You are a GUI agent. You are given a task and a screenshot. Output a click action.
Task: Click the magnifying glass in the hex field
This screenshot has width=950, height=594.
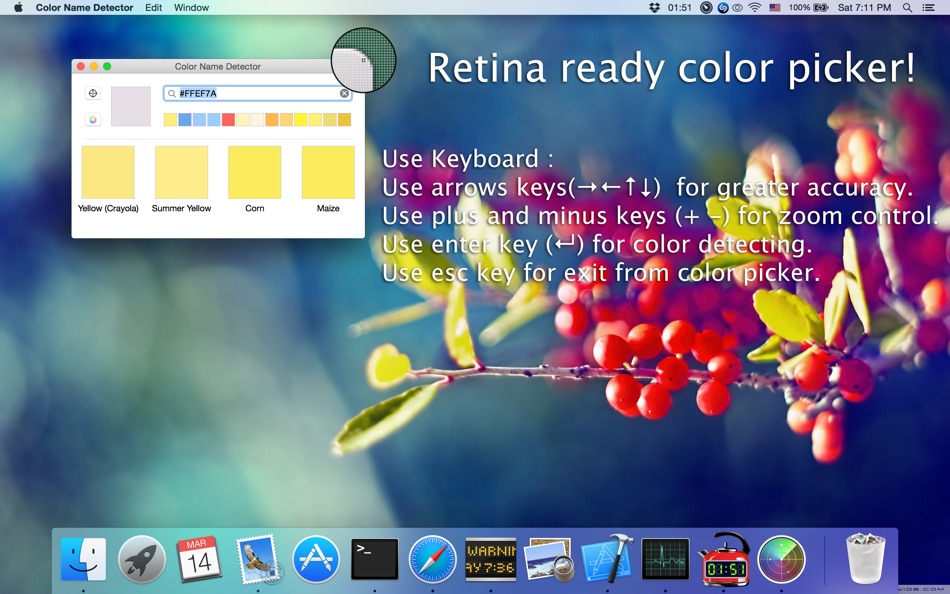coord(172,93)
